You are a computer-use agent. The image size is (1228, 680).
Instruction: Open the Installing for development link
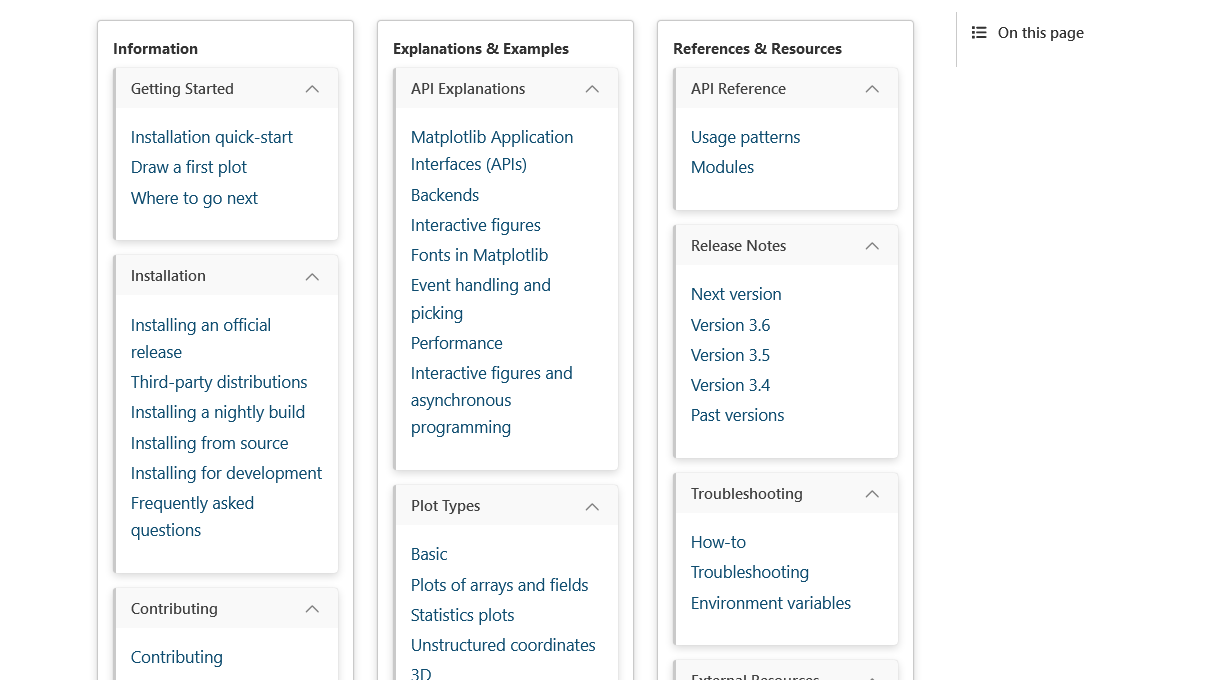(226, 473)
